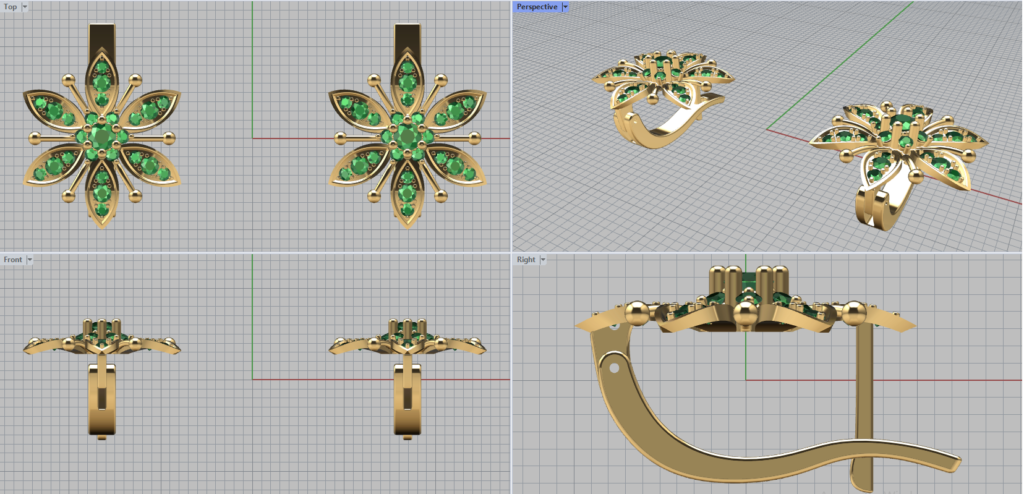Viewport: 1024px width, 494px height.
Task: Open the Top viewport dropdown arrow menu
Action: tap(25, 7)
